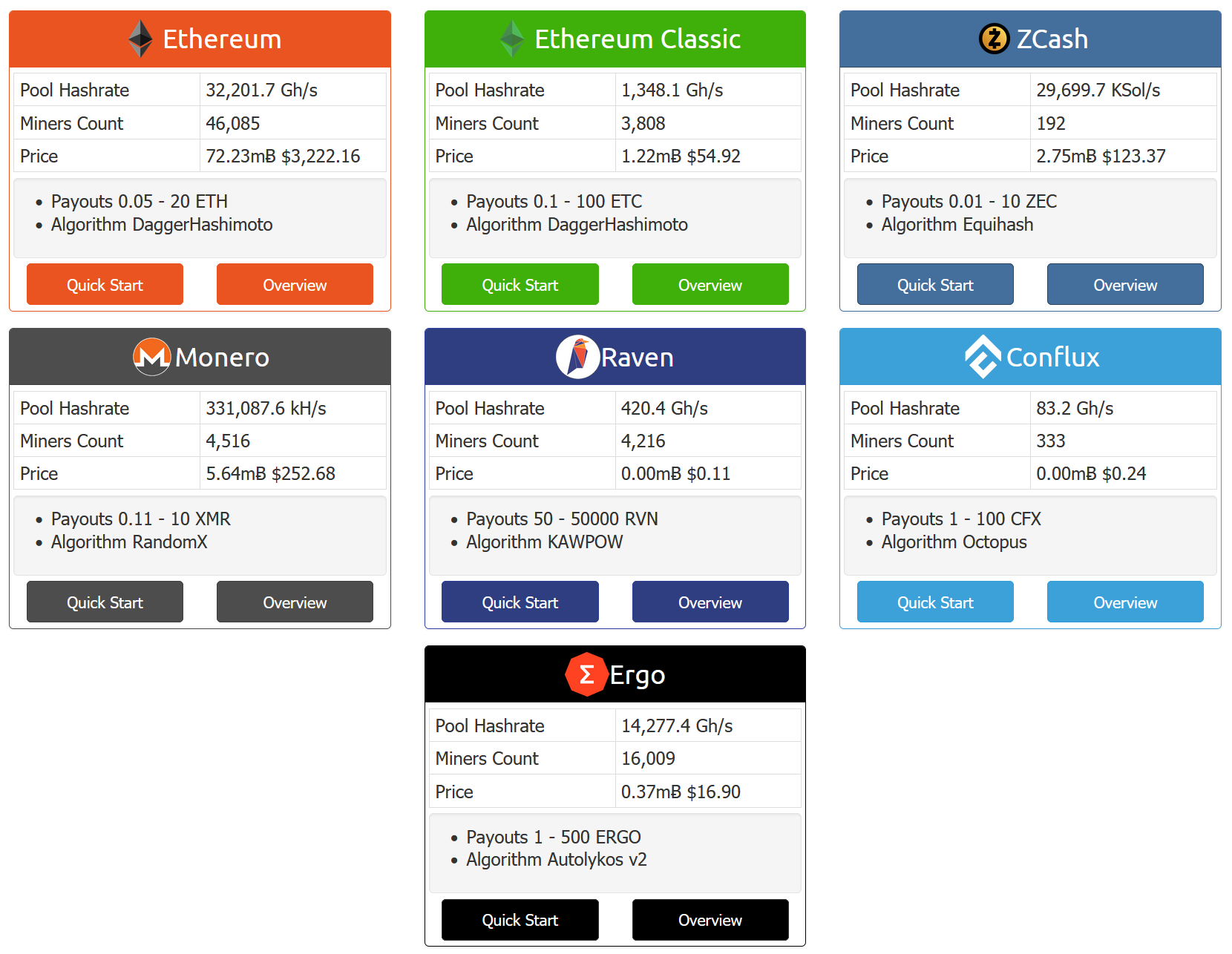Click Payouts 0.1 - 100 ETC text

pos(554,201)
